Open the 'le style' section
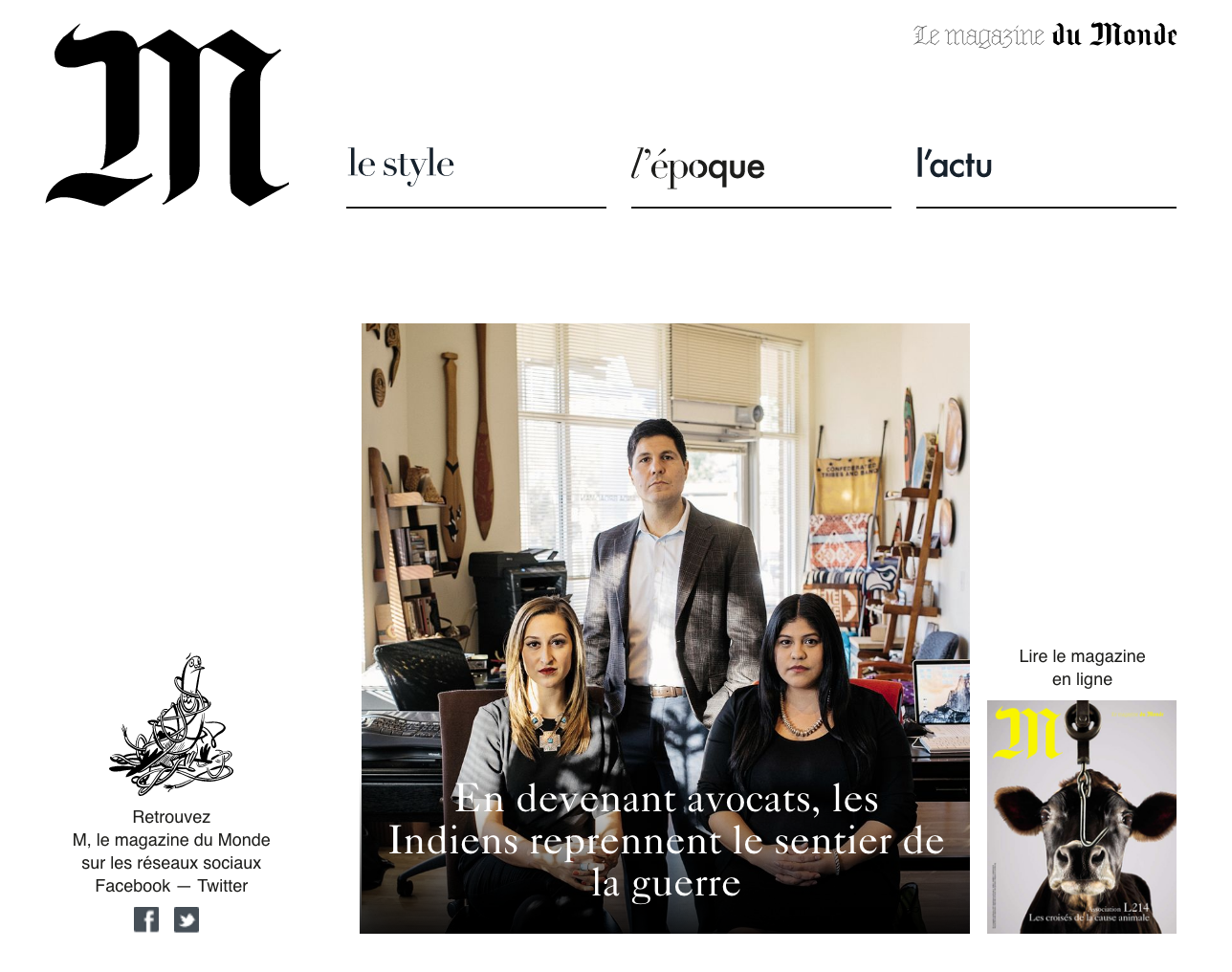1232x972 pixels. [x=401, y=164]
